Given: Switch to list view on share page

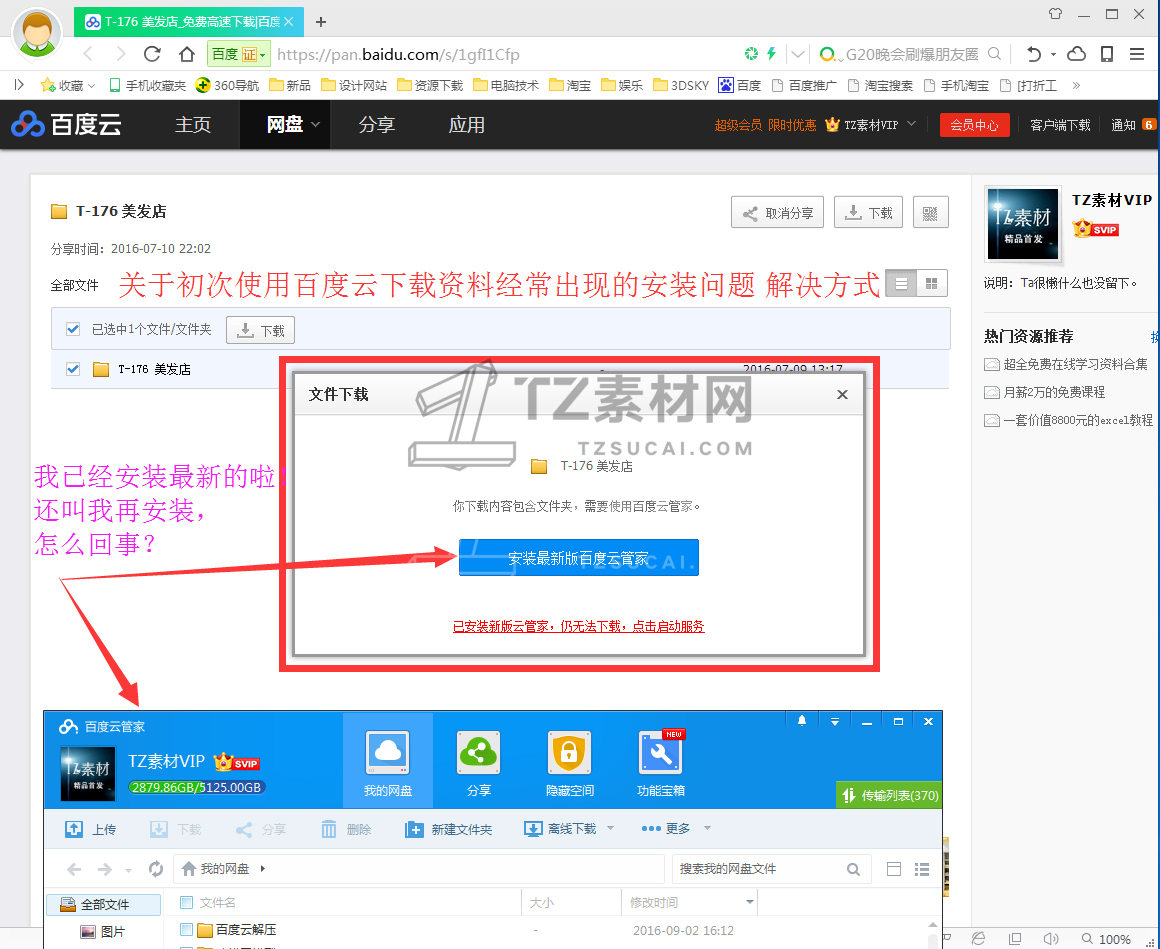Looking at the screenshot, I should coord(901,283).
